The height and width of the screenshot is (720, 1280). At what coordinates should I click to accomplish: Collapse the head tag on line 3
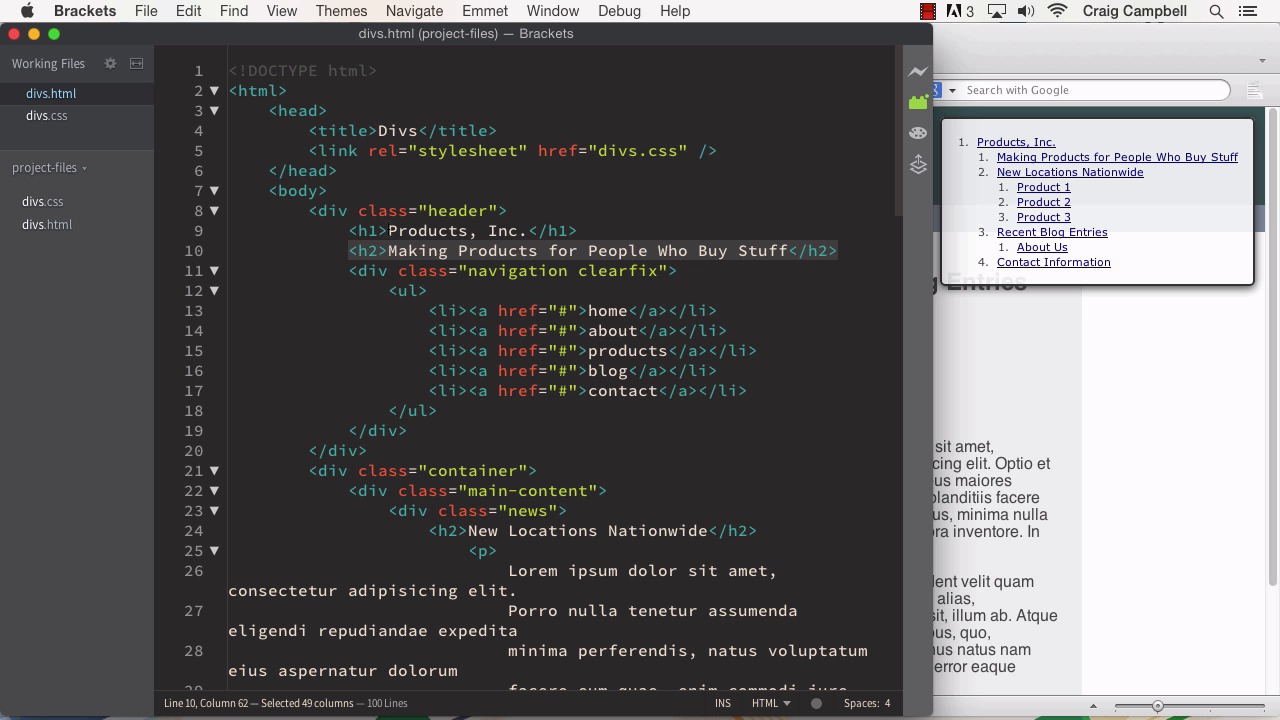[x=214, y=111]
